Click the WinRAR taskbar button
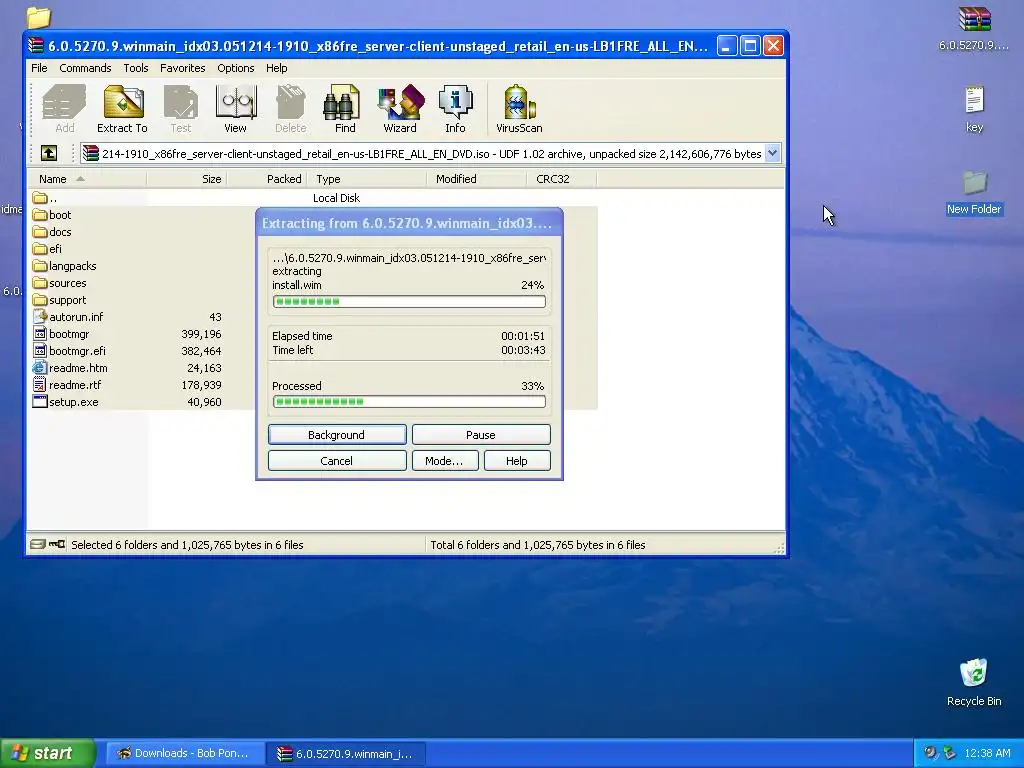 346,754
